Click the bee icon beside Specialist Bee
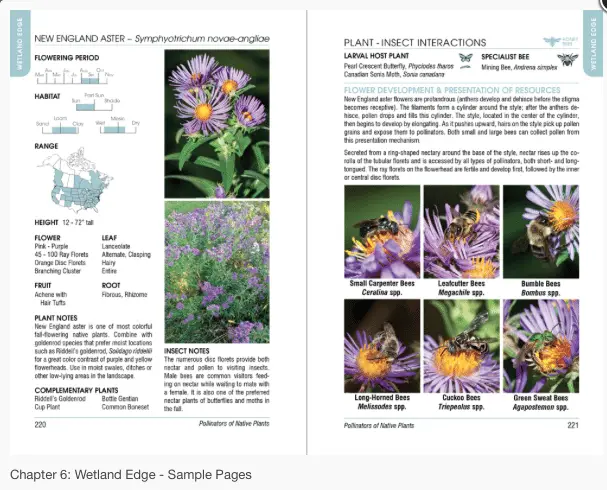607x490 pixels. (568, 60)
